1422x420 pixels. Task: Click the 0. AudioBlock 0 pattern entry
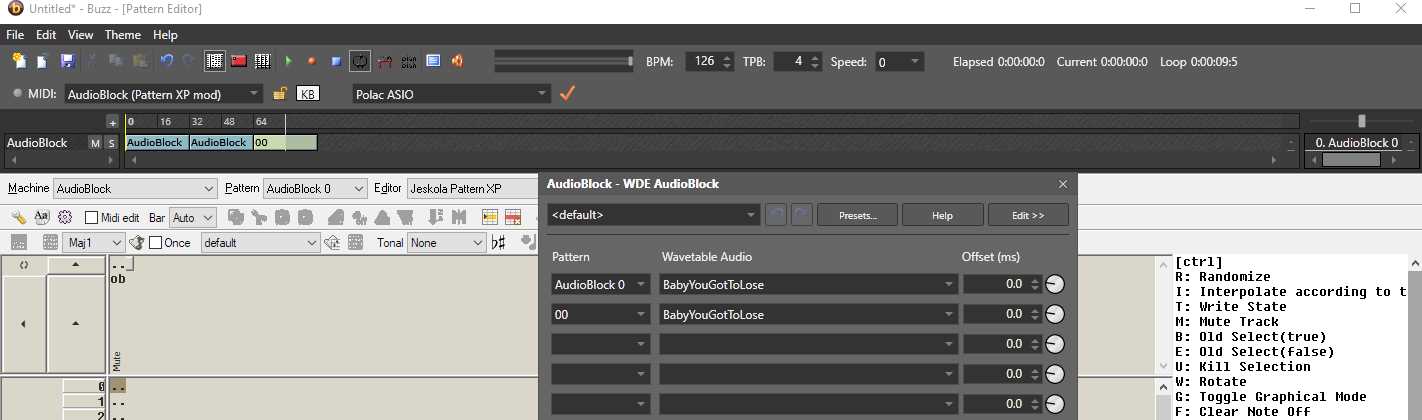click(1357, 143)
